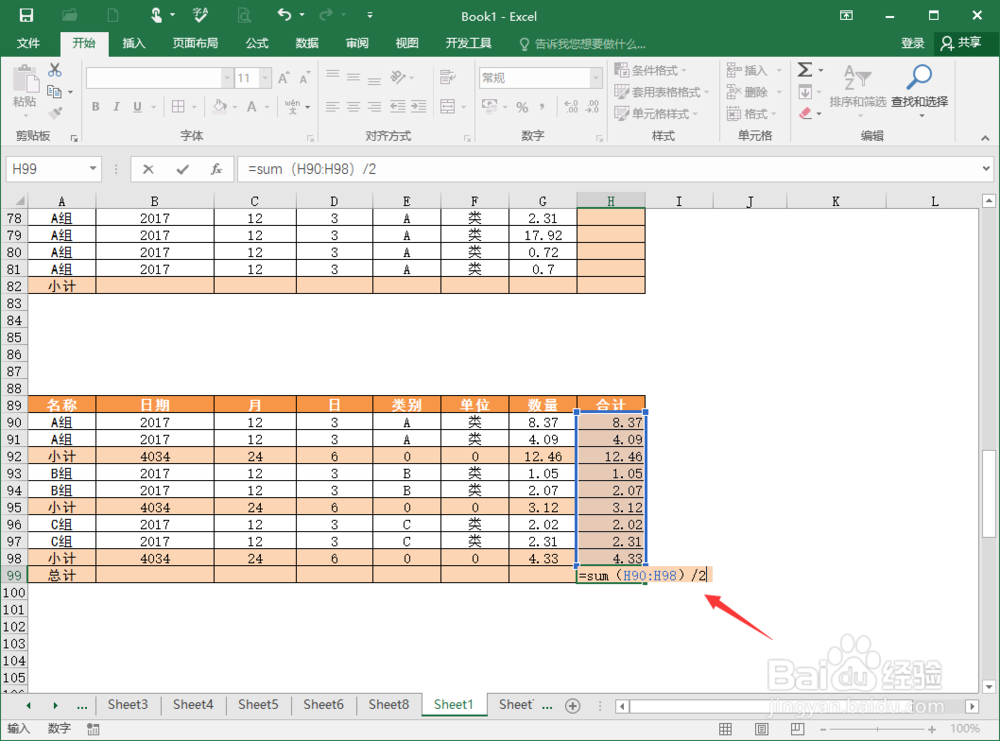The width and height of the screenshot is (1000, 741).
Task: Click the Merge and Center icon
Action: tap(448, 106)
